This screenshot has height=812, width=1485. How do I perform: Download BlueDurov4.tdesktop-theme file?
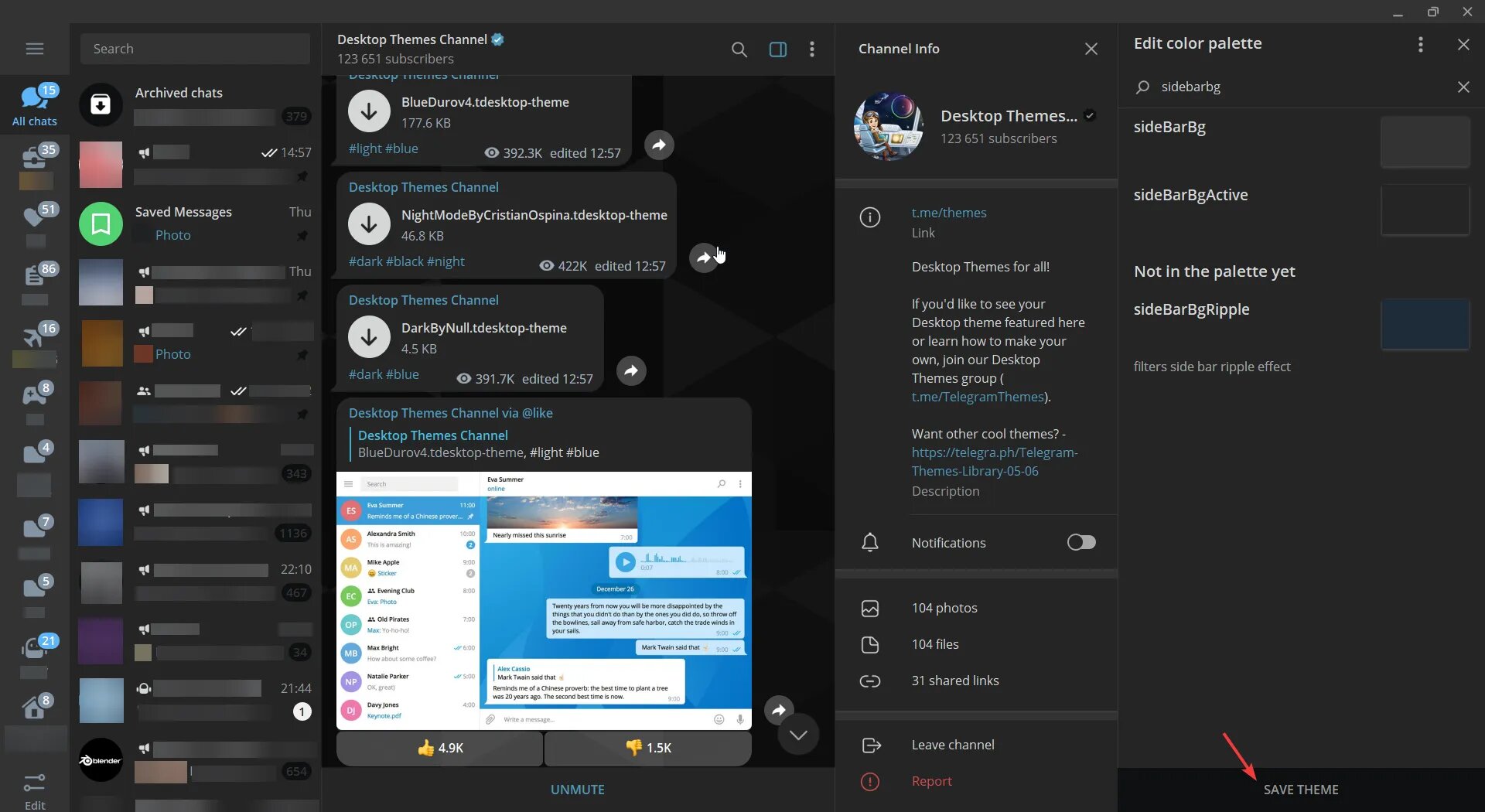(x=369, y=111)
